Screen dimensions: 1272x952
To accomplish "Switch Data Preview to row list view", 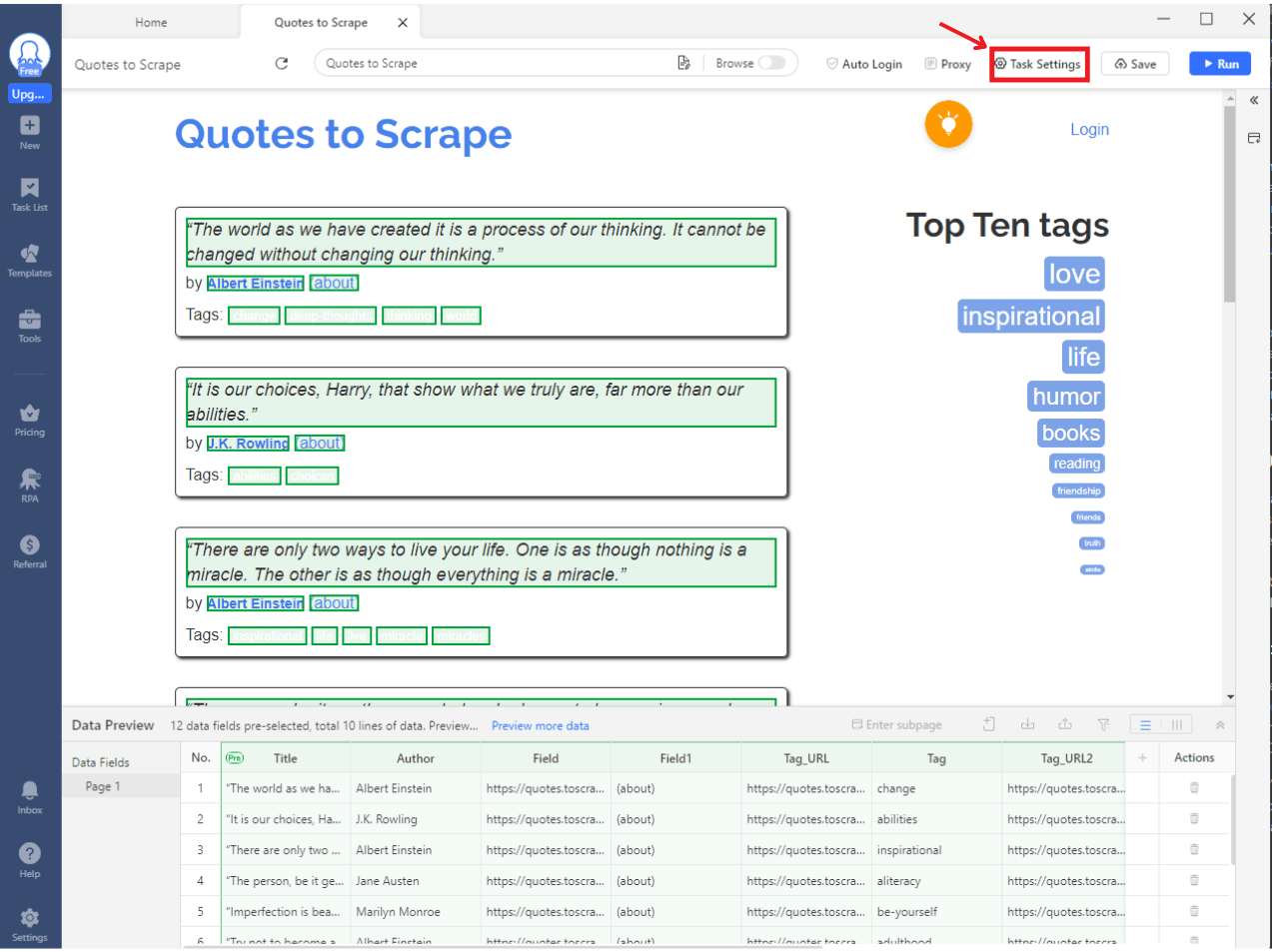I will coord(1145,725).
